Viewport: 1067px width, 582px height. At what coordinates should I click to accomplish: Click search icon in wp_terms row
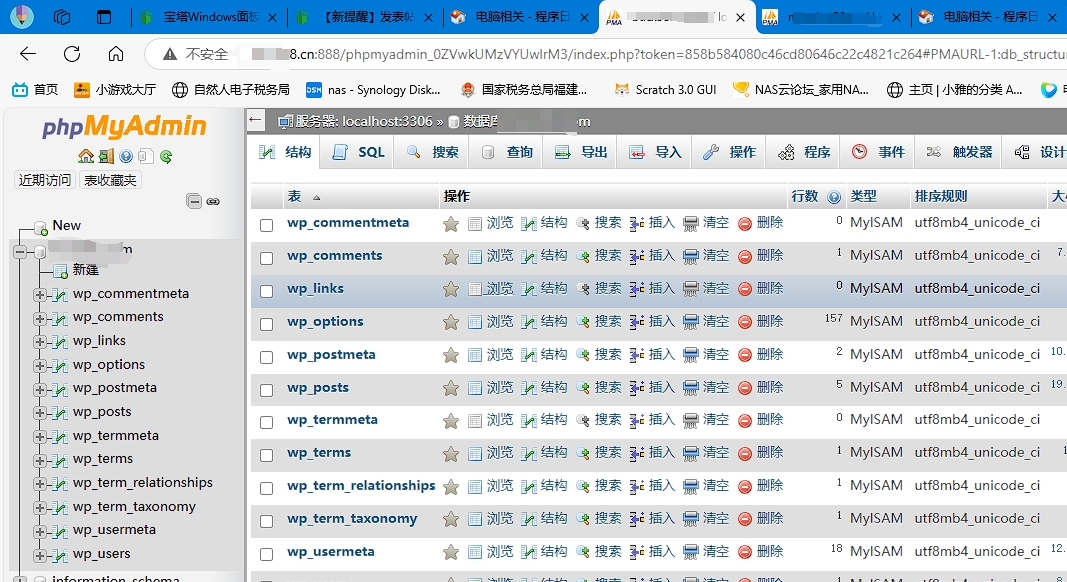[x=582, y=453]
